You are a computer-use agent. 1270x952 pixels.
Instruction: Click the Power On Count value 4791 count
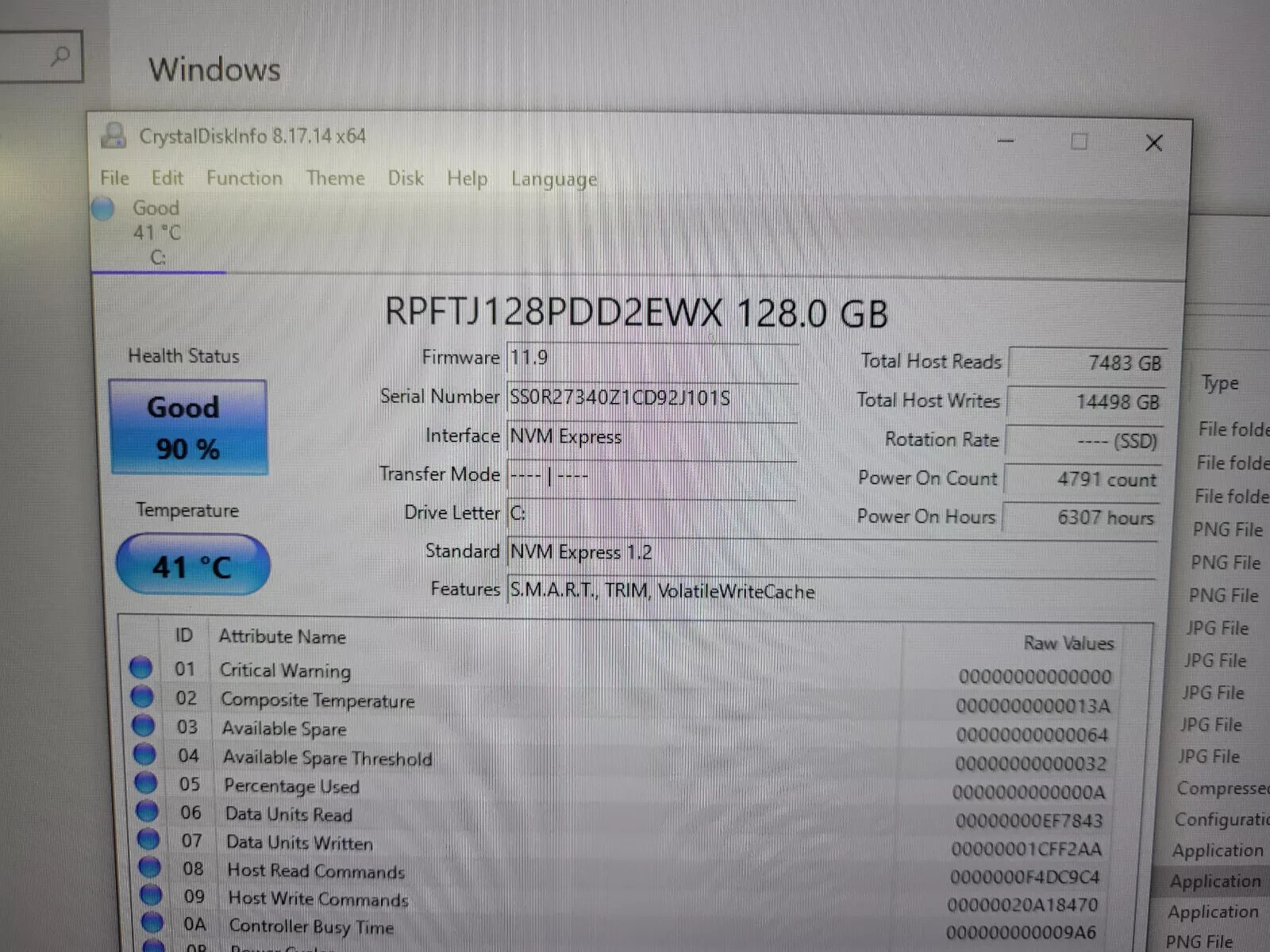pyautogui.click(x=1082, y=479)
